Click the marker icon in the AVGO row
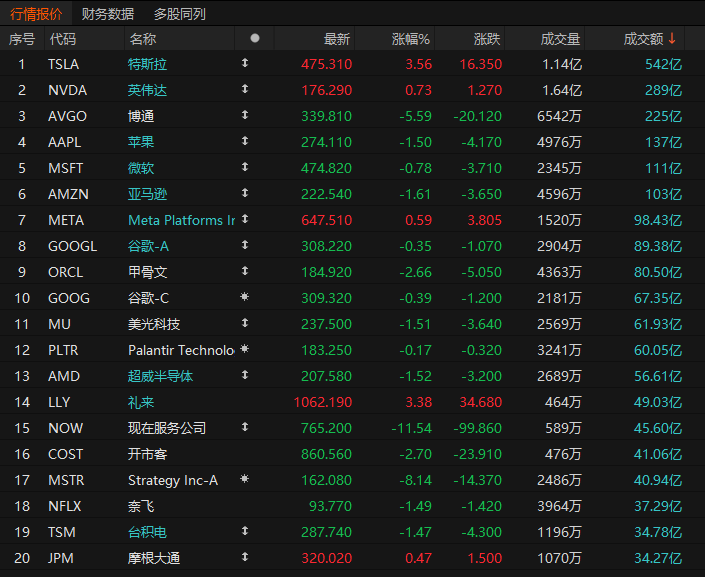The image size is (705, 577). pos(245,115)
